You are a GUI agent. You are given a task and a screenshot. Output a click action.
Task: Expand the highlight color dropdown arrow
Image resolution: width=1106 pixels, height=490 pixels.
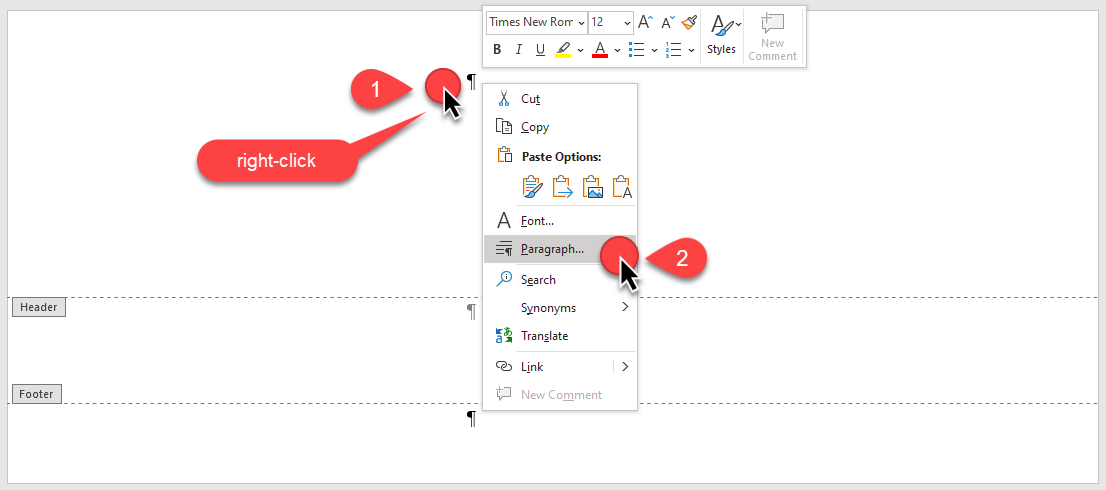point(581,50)
